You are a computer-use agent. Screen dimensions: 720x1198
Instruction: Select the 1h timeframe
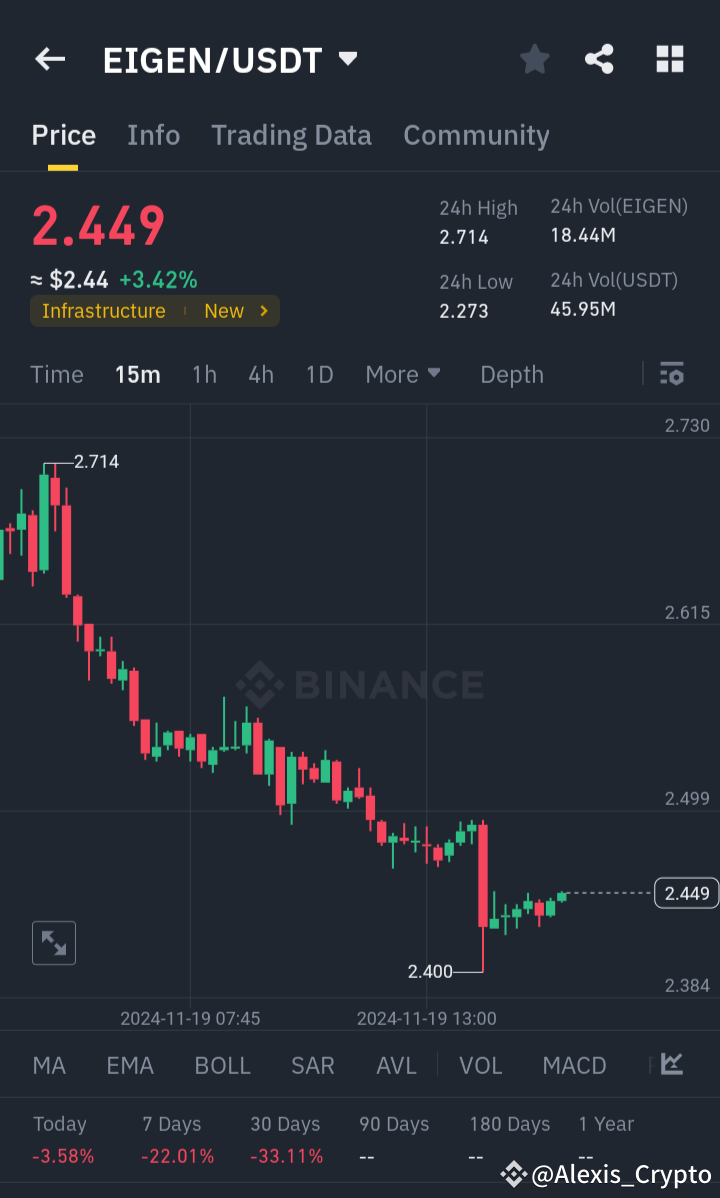click(204, 374)
